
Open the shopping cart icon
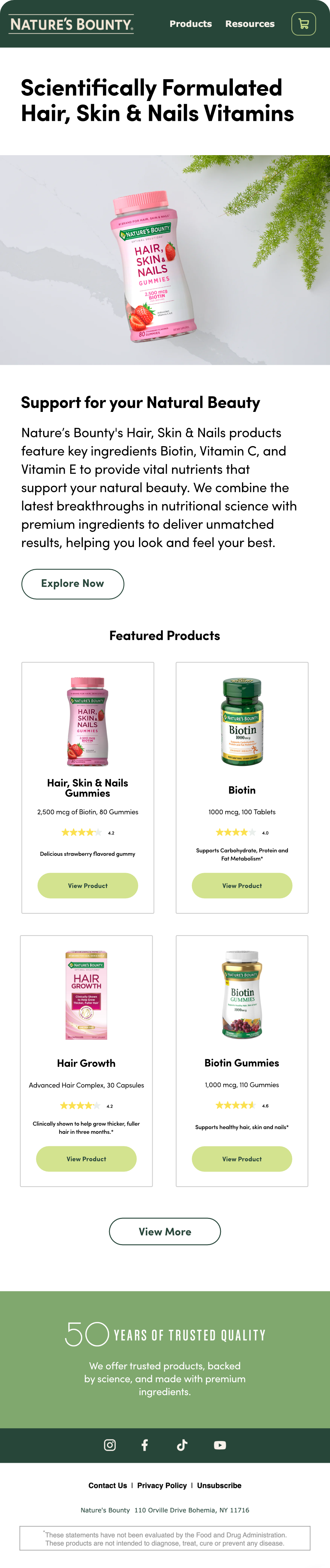coord(304,24)
